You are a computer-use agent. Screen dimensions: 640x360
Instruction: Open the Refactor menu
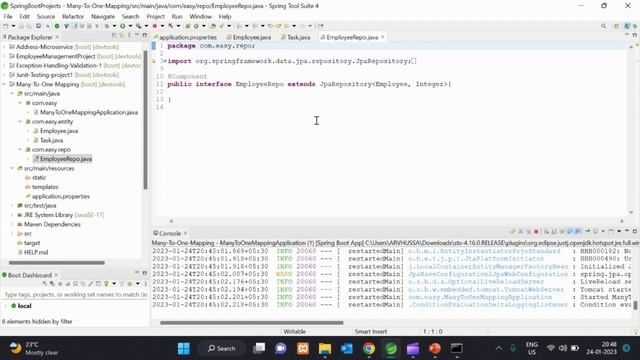tap(73, 16)
